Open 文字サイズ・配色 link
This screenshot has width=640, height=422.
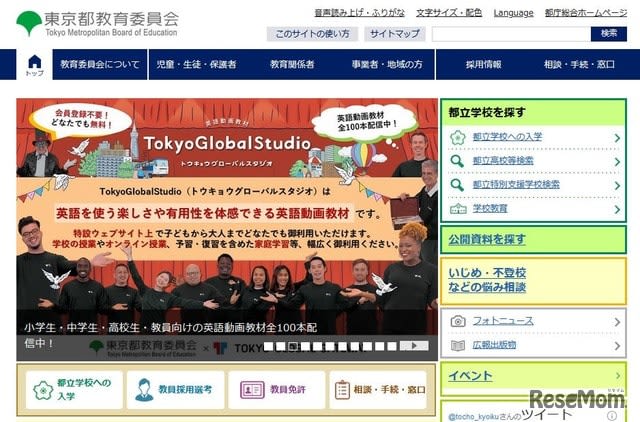tap(449, 13)
